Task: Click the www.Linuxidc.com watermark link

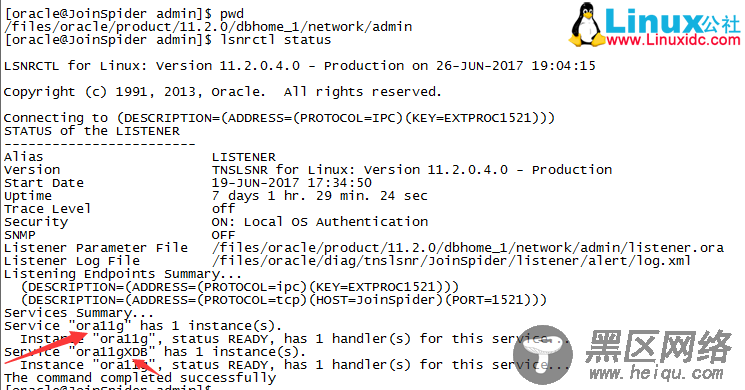Action: tap(673, 40)
